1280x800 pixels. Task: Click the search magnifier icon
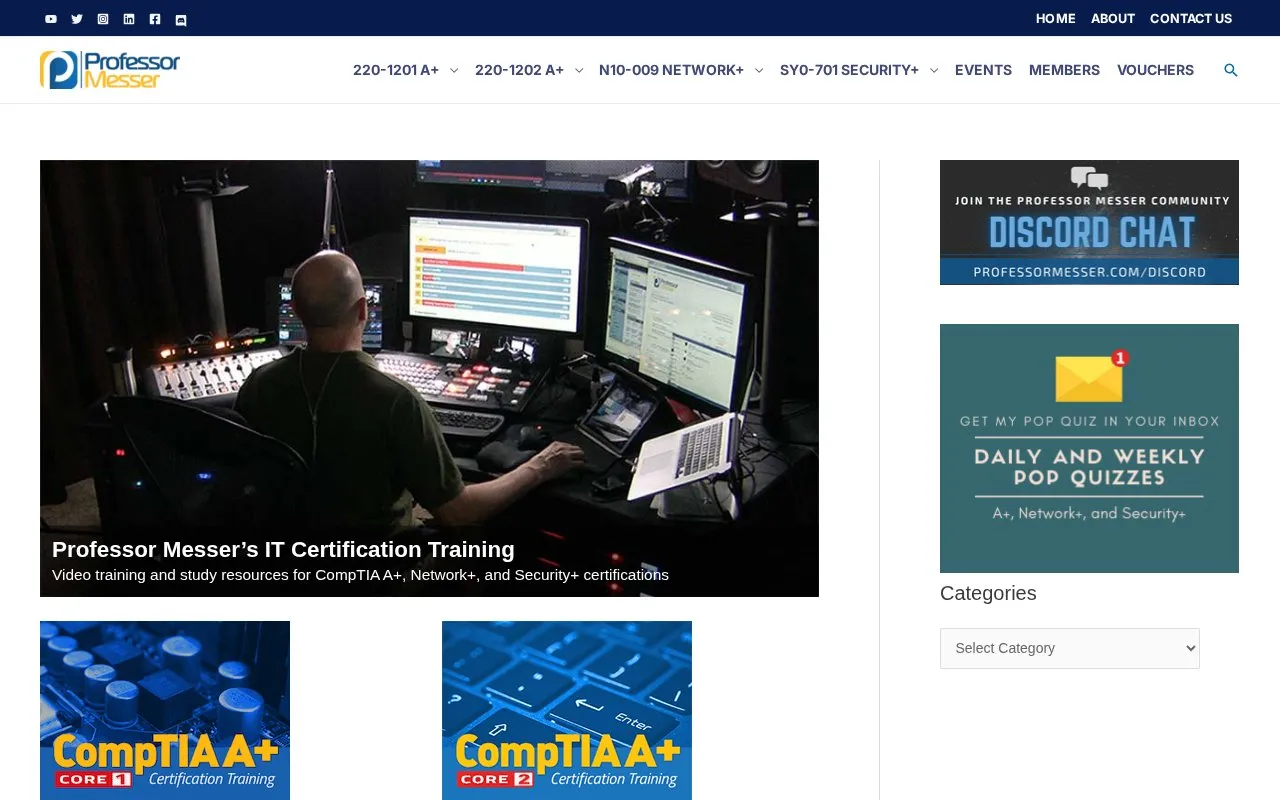click(1231, 70)
